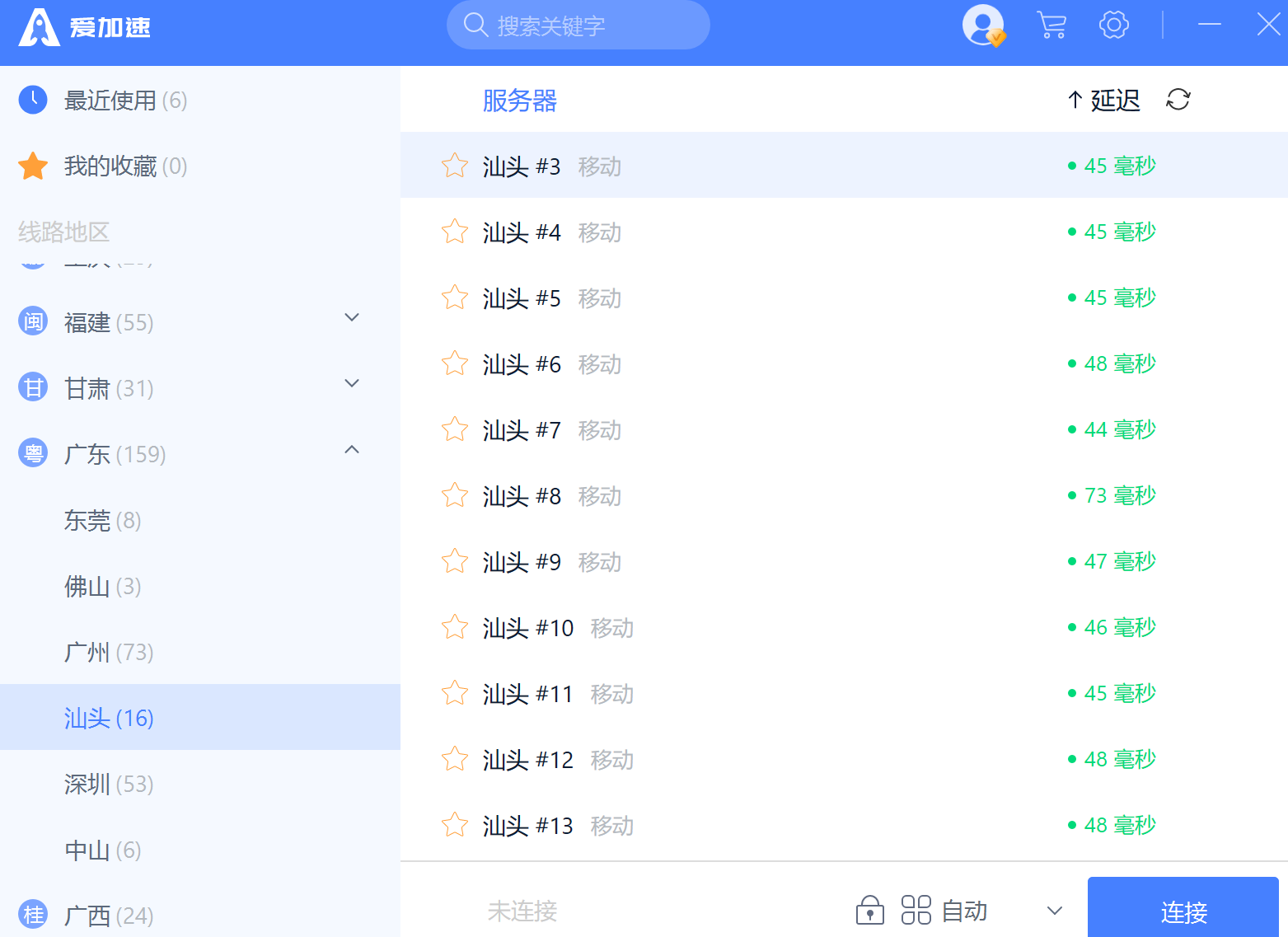The width and height of the screenshot is (1288, 937).
Task: Star the 汕头 #12 server
Action: pyautogui.click(x=455, y=759)
